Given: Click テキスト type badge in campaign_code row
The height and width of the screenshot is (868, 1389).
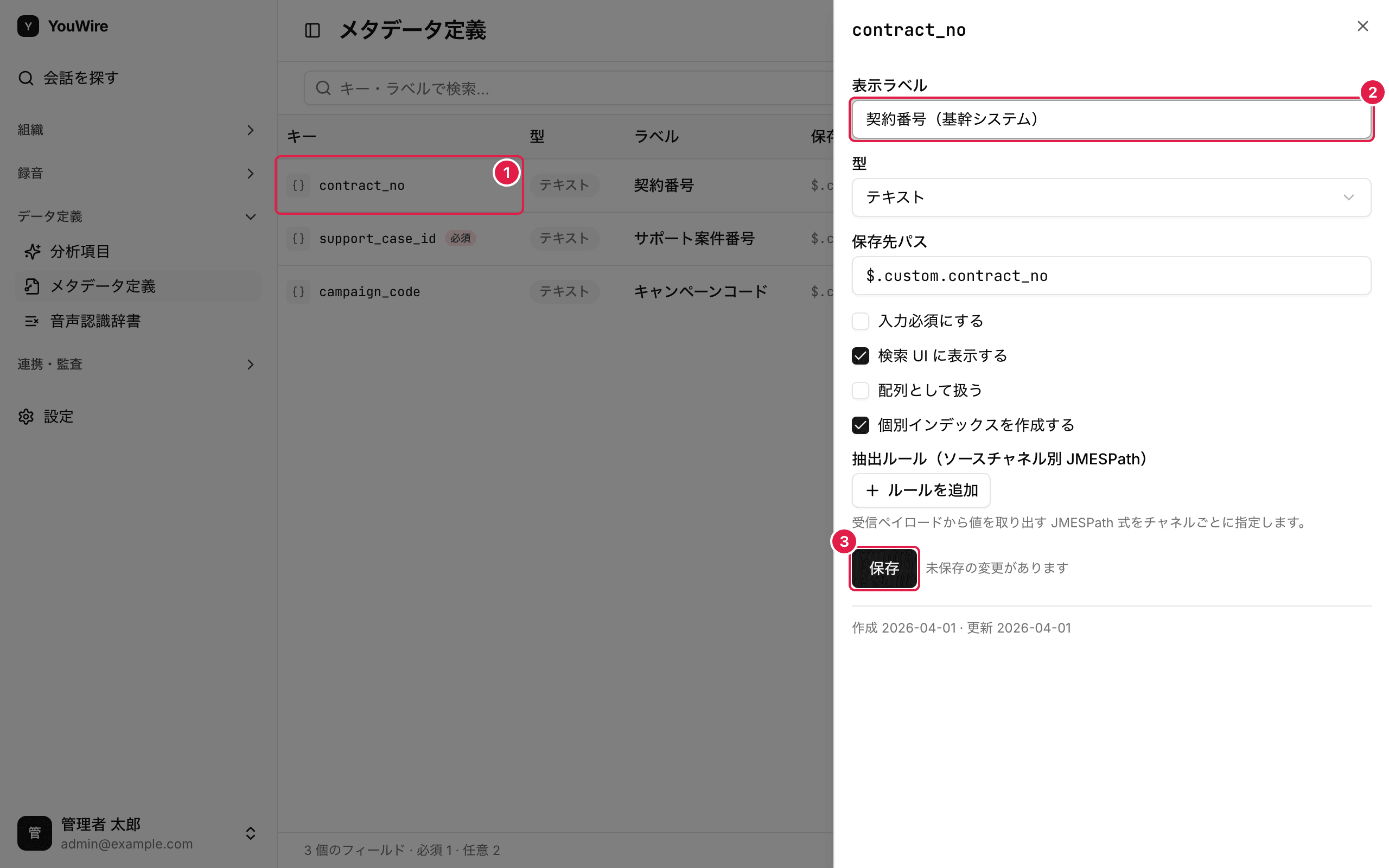Looking at the screenshot, I should [564, 292].
